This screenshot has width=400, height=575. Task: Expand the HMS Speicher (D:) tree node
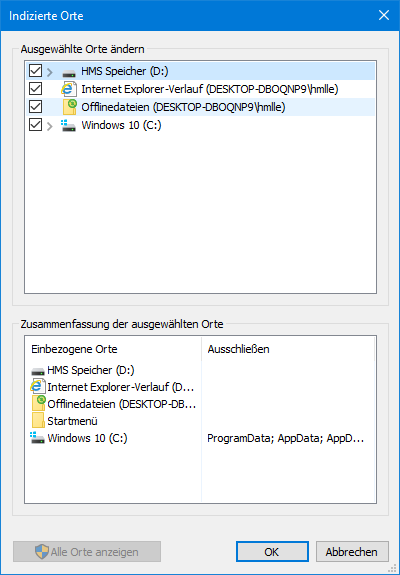[50, 72]
